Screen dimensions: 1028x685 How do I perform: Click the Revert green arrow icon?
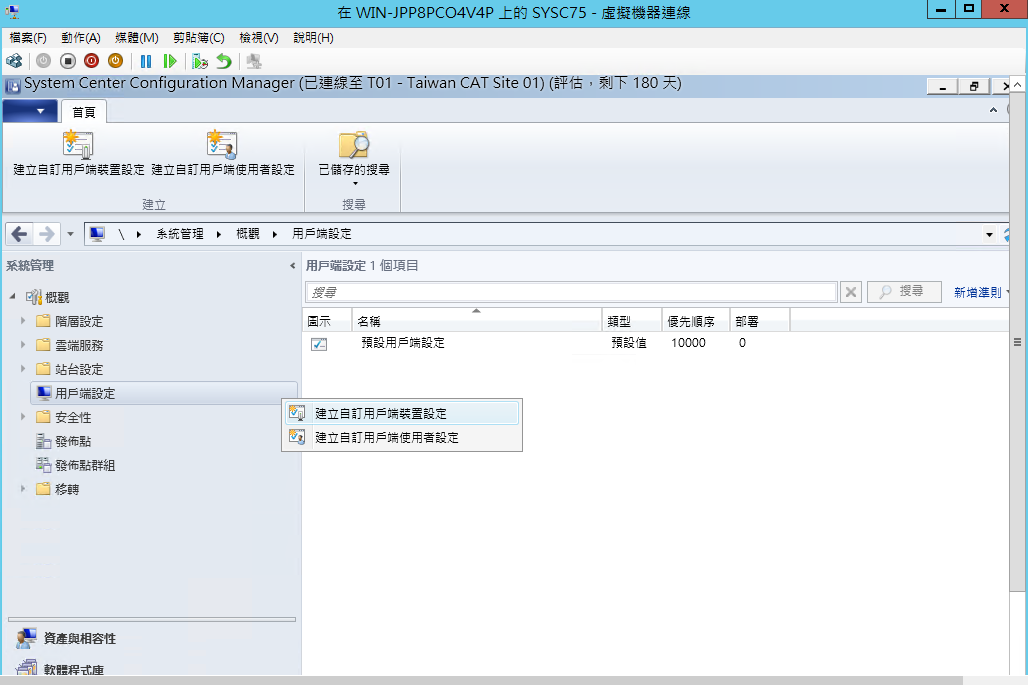coord(224,61)
